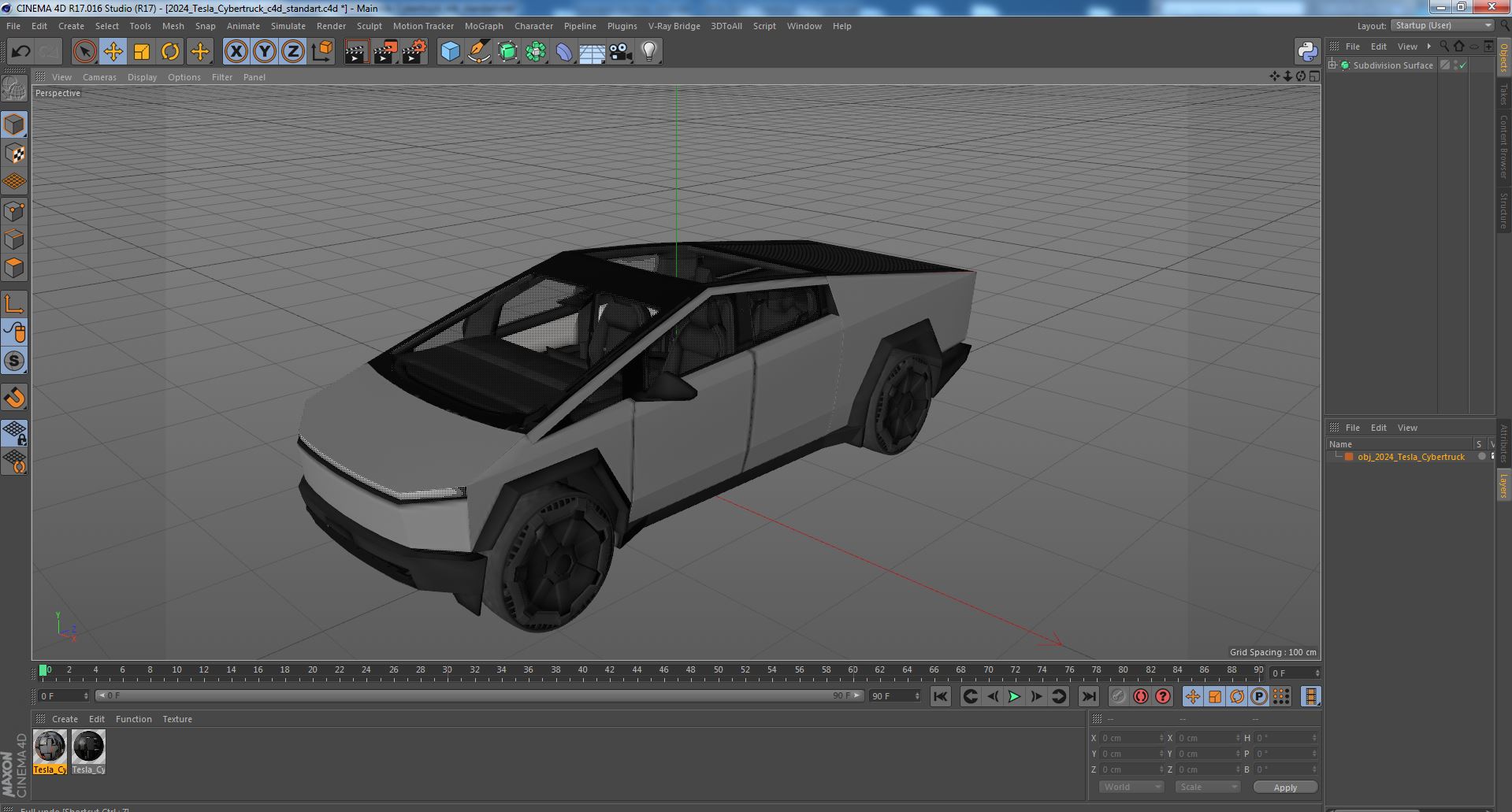Select the Rotate tool
This screenshot has width=1512, height=812.
[x=170, y=52]
